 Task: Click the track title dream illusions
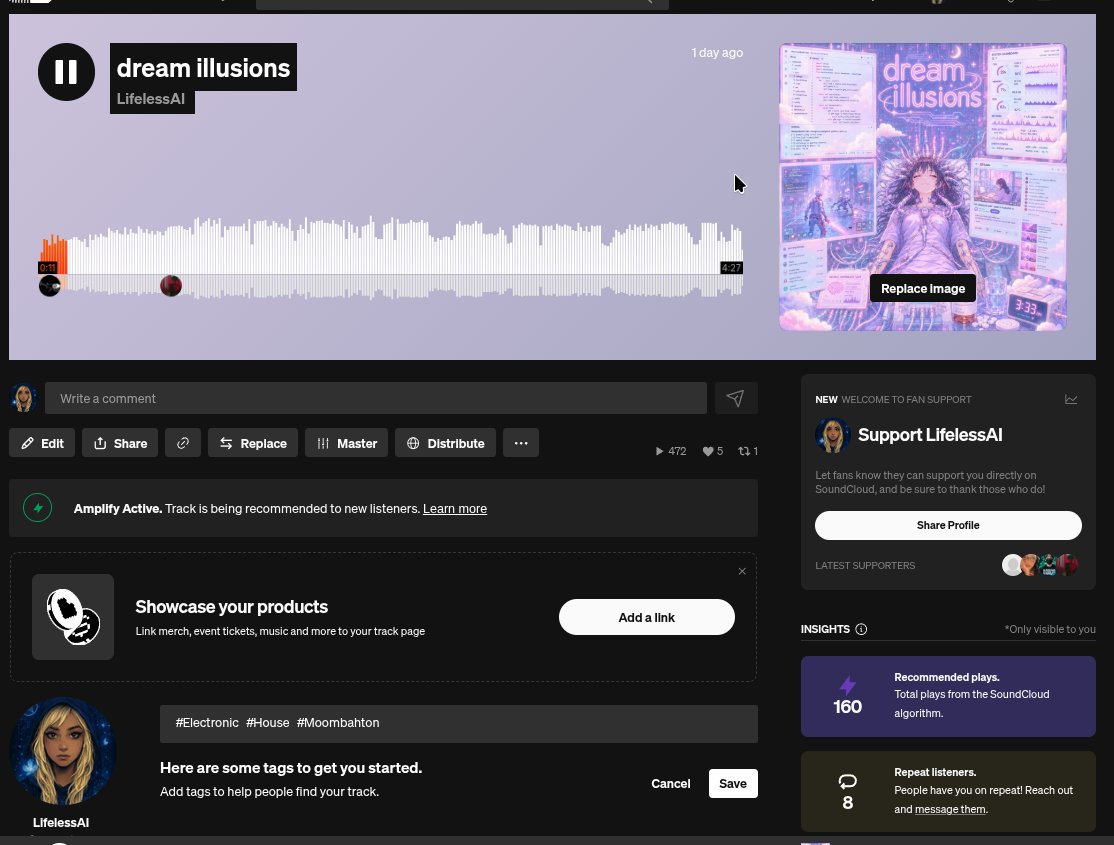203,68
